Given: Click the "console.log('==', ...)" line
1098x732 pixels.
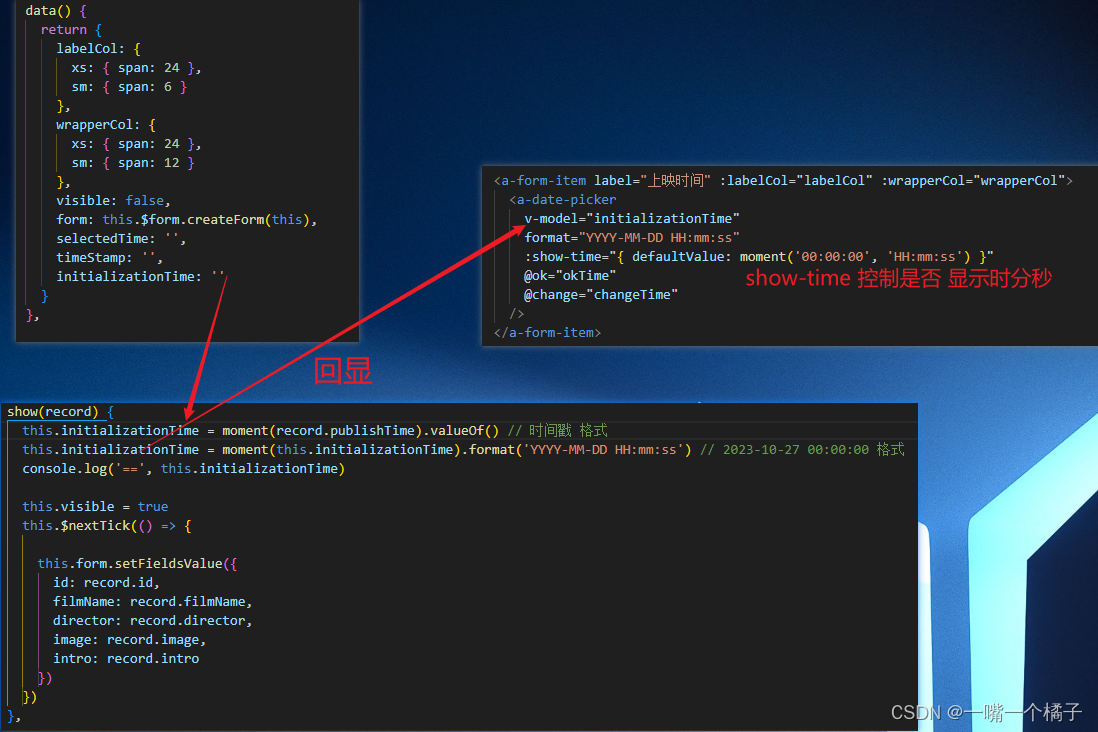Looking at the screenshot, I should click(x=183, y=469).
